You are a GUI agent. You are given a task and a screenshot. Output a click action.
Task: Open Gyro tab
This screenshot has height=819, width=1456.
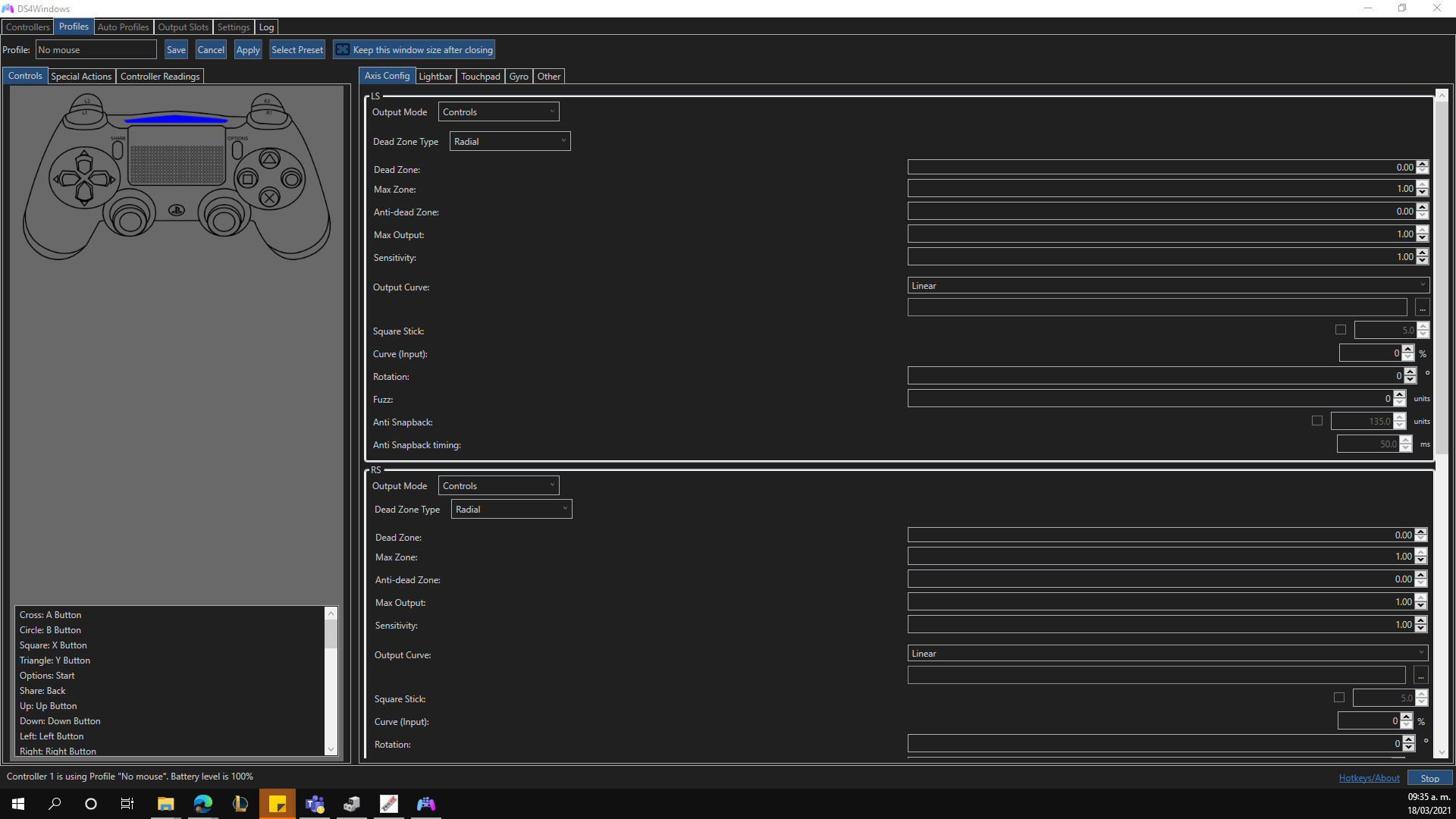pos(519,77)
